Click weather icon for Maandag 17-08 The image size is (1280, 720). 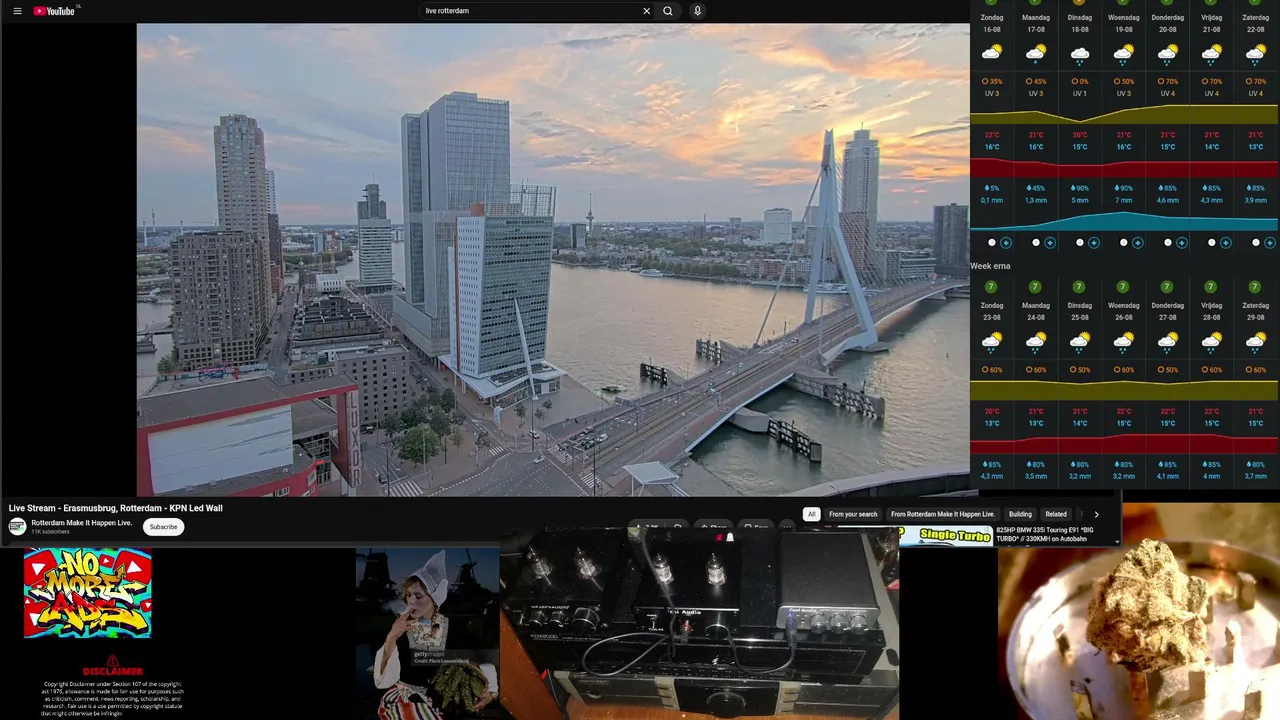coord(1036,52)
